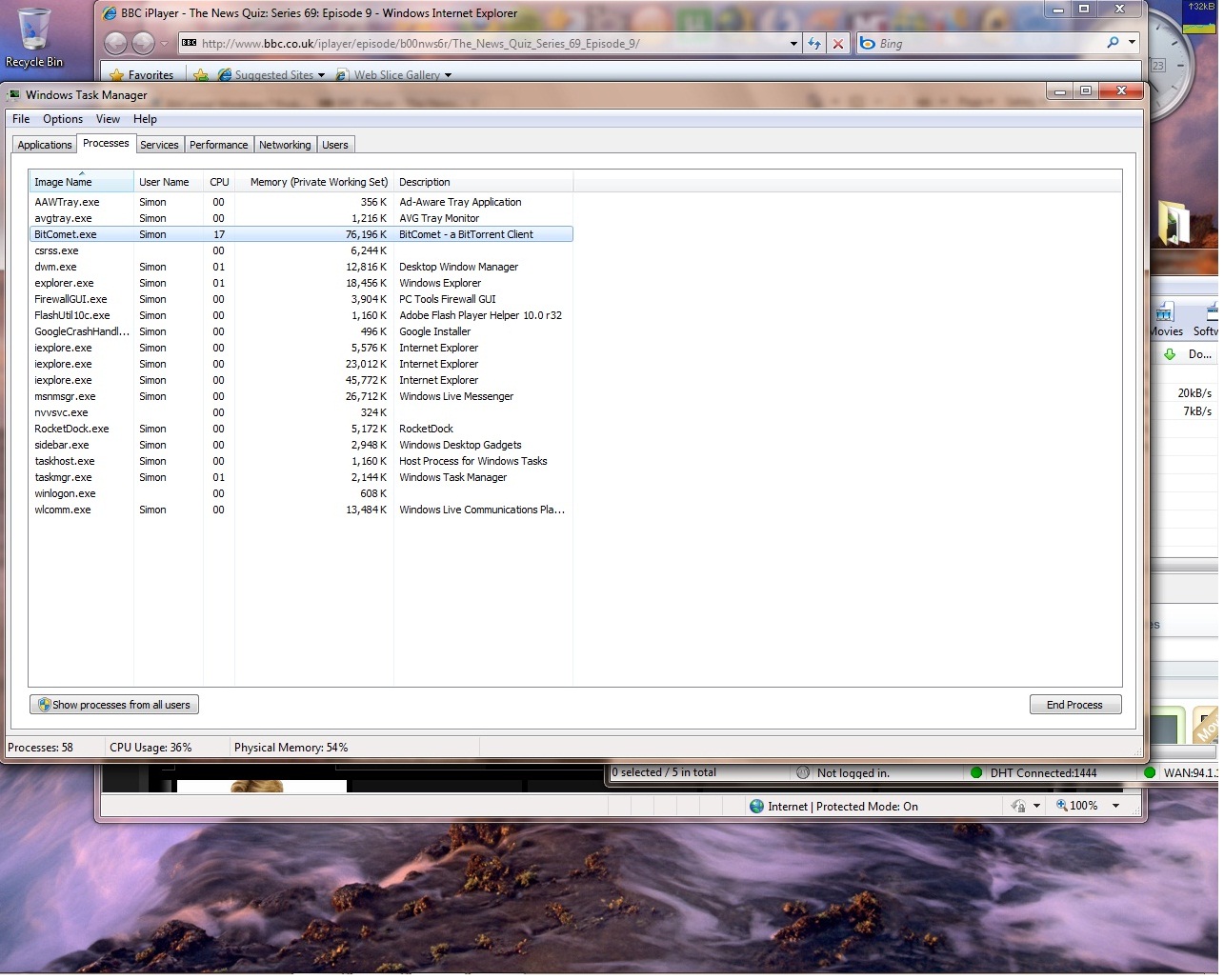1224x980 pixels.
Task: Click the red Stop loading icon
Action: [x=838, y=43]
